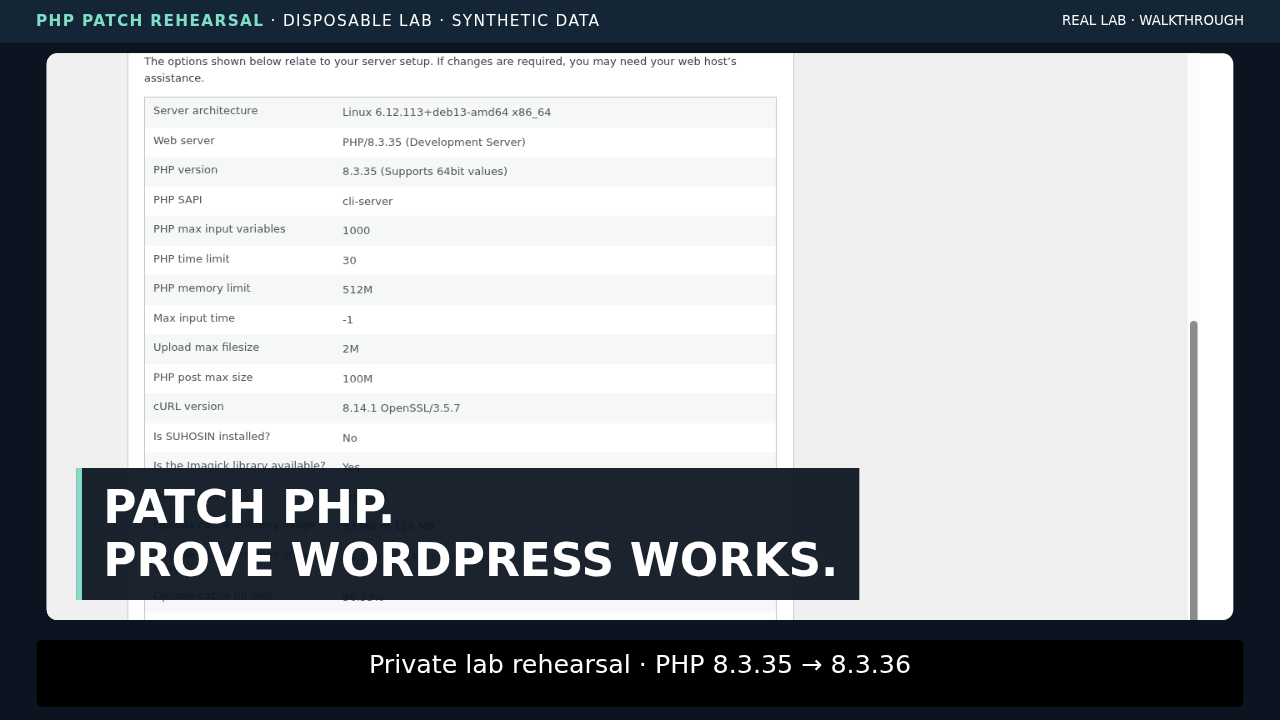This screenshot has width=1280, height=720.
Task: Click the page's vertical scrollbar thumb
Action: (x=1193, y=470)
